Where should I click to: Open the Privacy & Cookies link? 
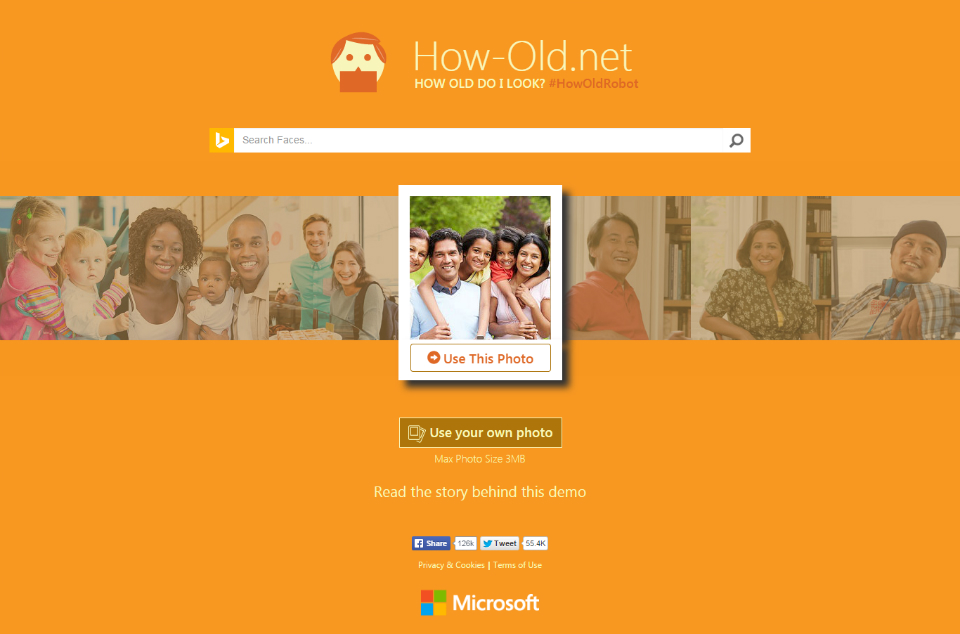(451, 565)
